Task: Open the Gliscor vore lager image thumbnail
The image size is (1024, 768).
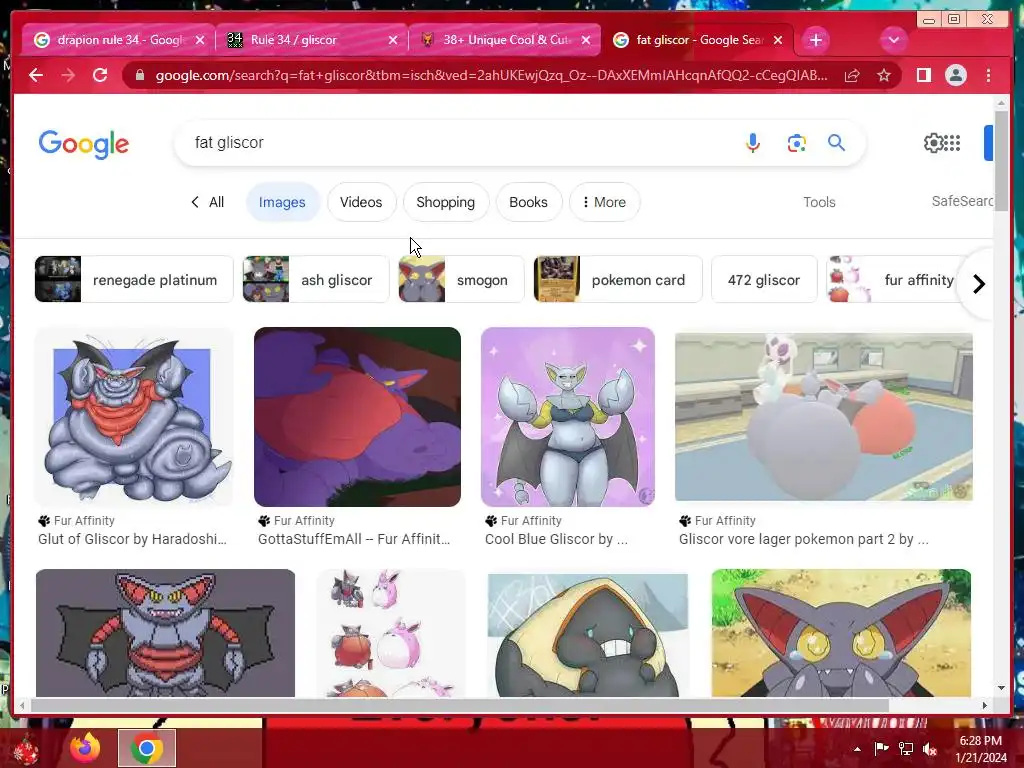Action: point(824,417)
